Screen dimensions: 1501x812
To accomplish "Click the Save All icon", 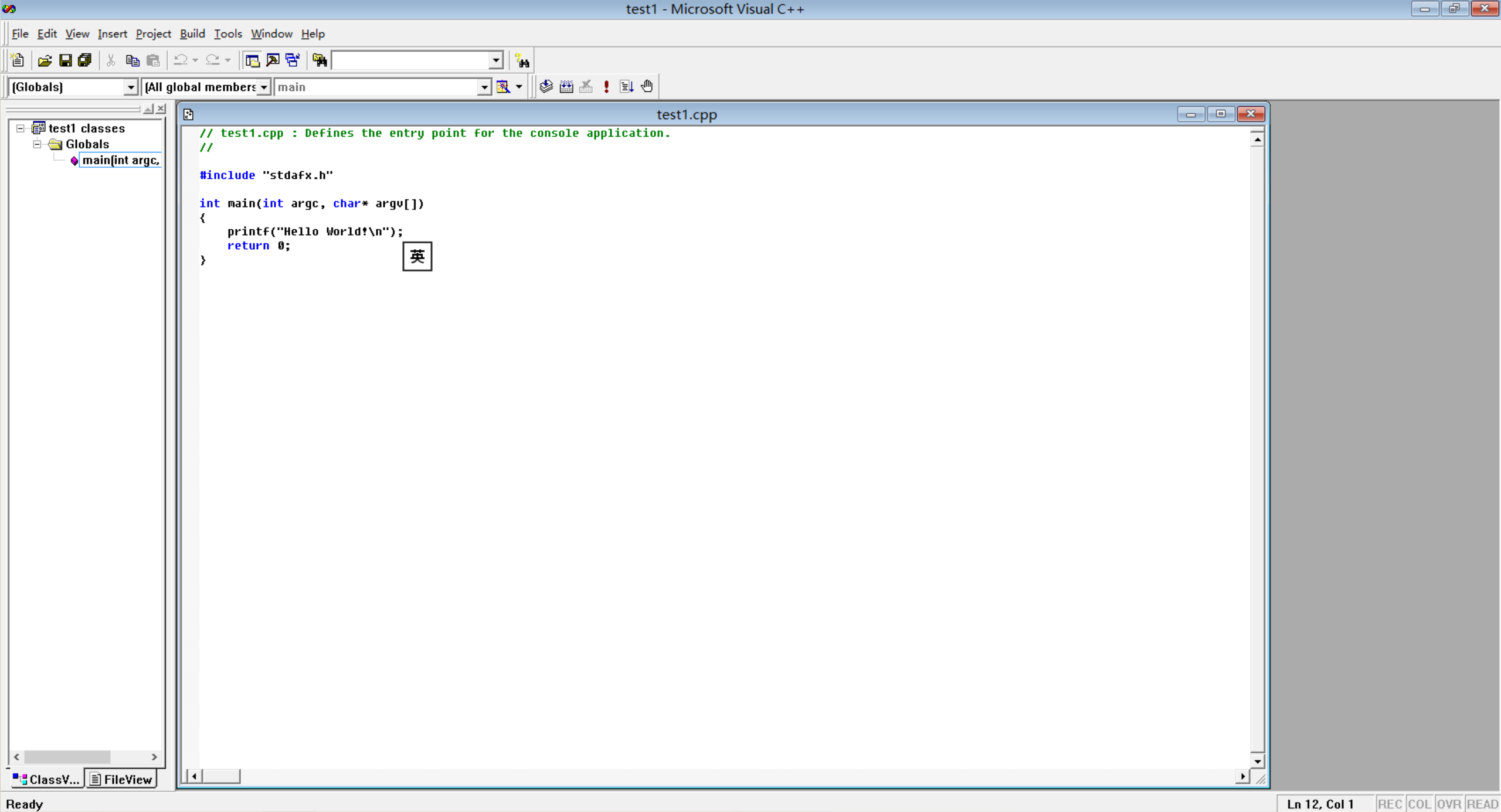I will tap(86, 60).
